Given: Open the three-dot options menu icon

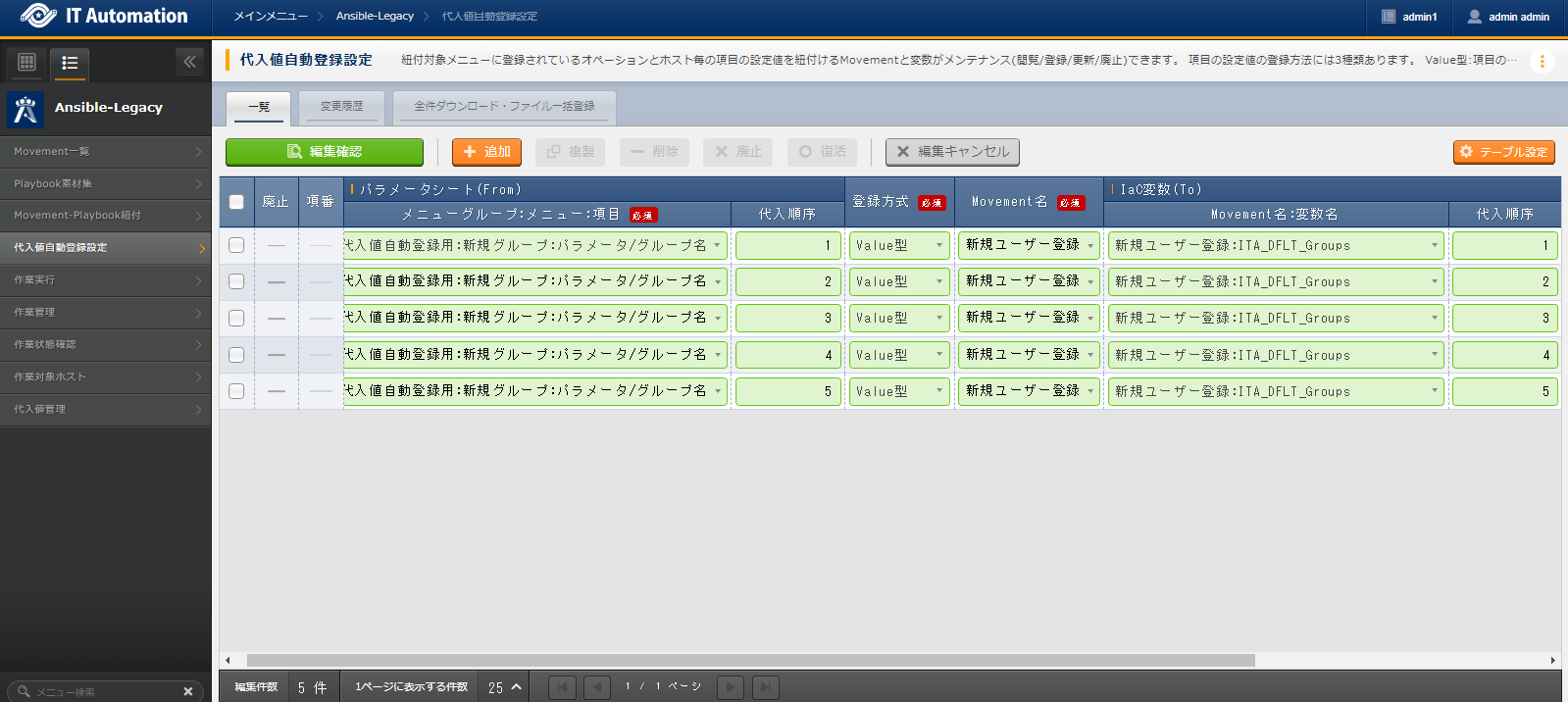Looking at the screenshot, I should 1542,61.
